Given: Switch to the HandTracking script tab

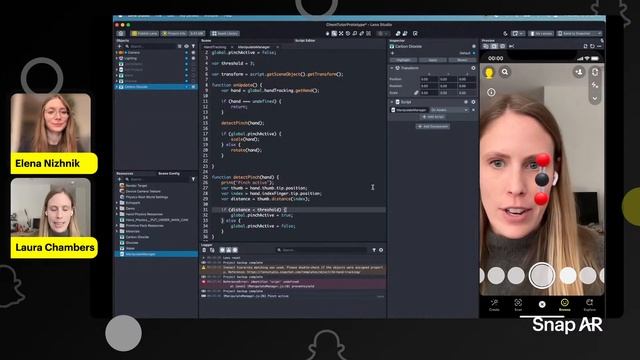Looking at the screenshot, I should coord(215,47).
